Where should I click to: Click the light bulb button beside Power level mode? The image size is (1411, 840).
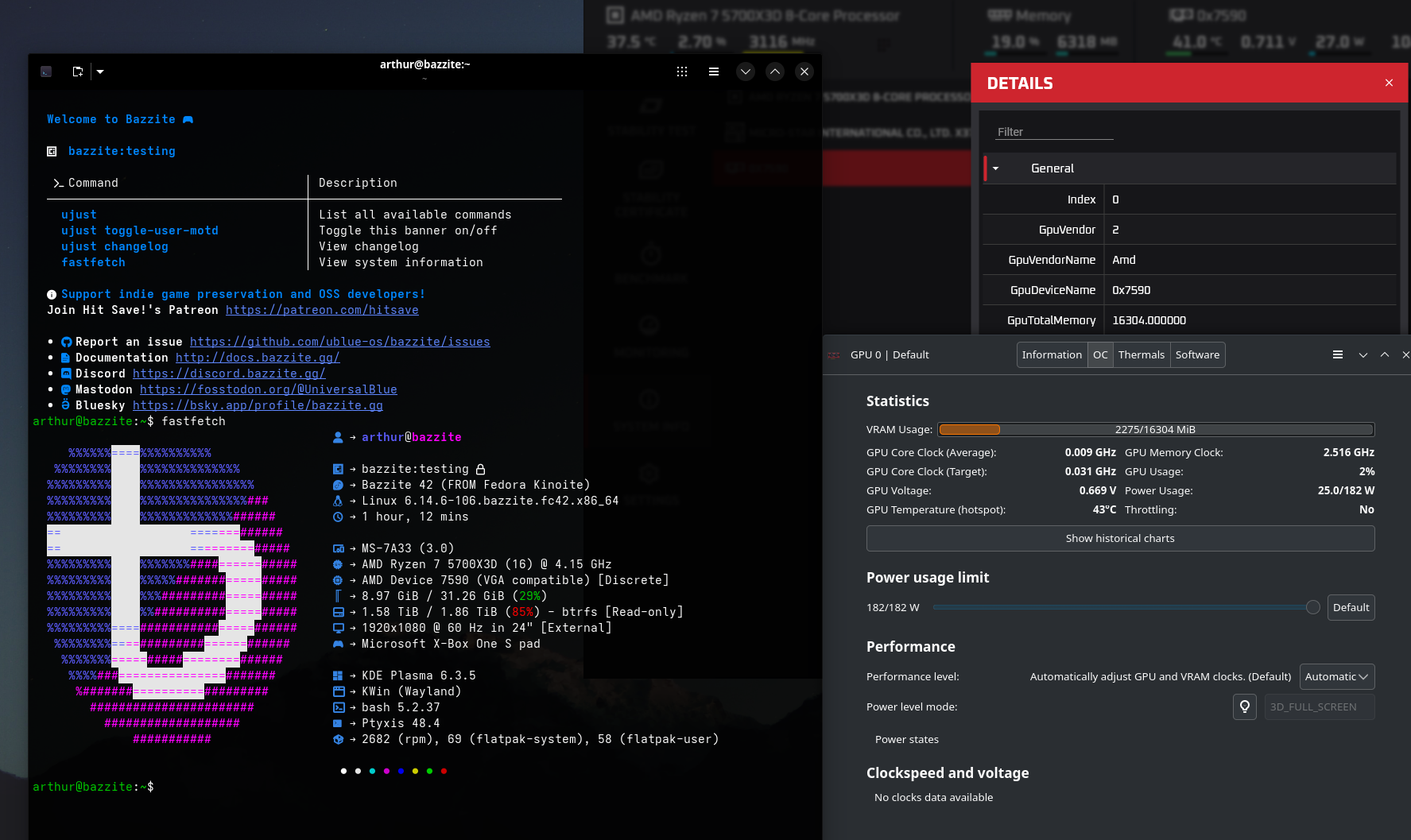point(1245,706)
